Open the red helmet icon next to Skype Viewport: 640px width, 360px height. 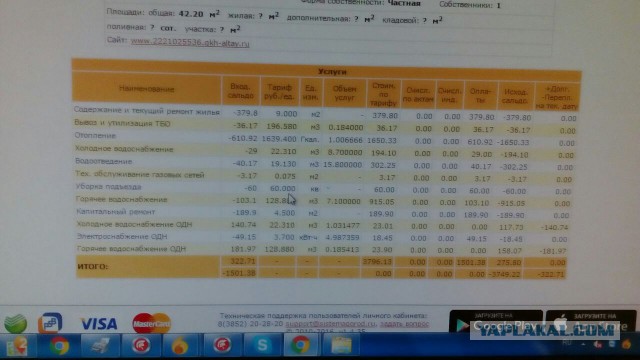(222, 346)
